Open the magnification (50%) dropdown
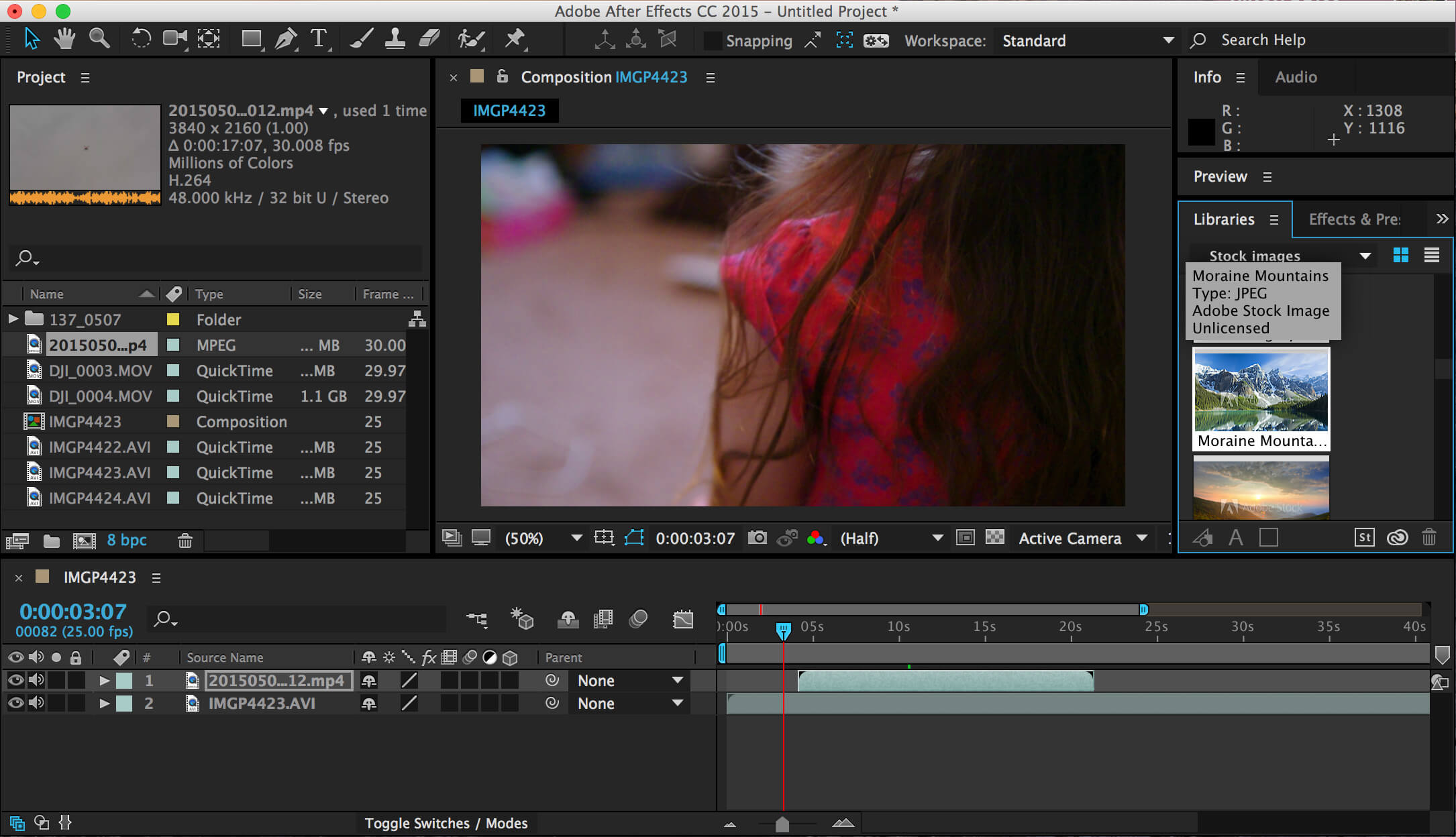This screenshot has height=837, width=1456. 543,538
